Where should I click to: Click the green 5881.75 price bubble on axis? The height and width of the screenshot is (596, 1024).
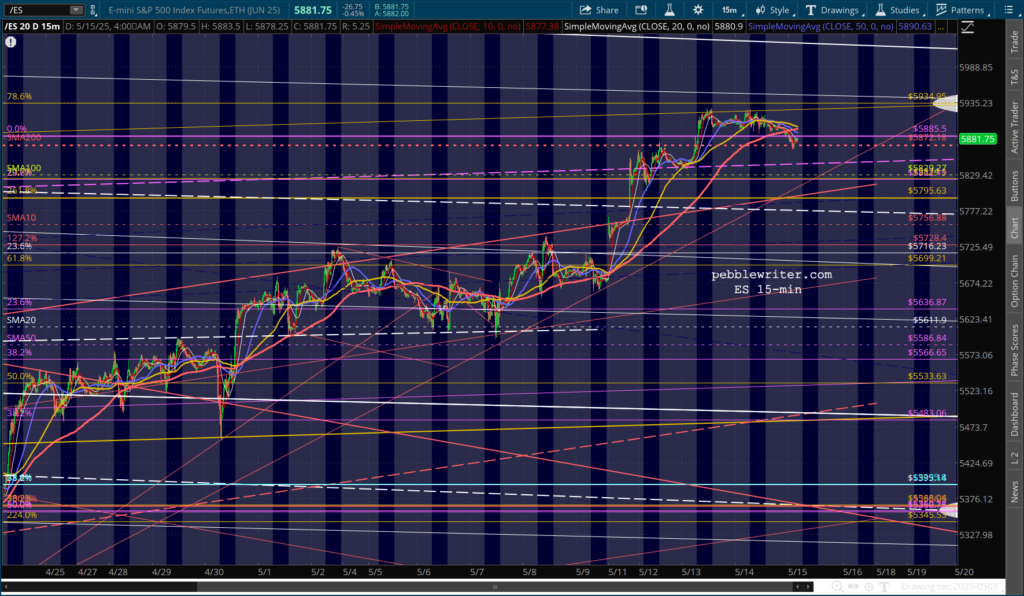(978, 139)
